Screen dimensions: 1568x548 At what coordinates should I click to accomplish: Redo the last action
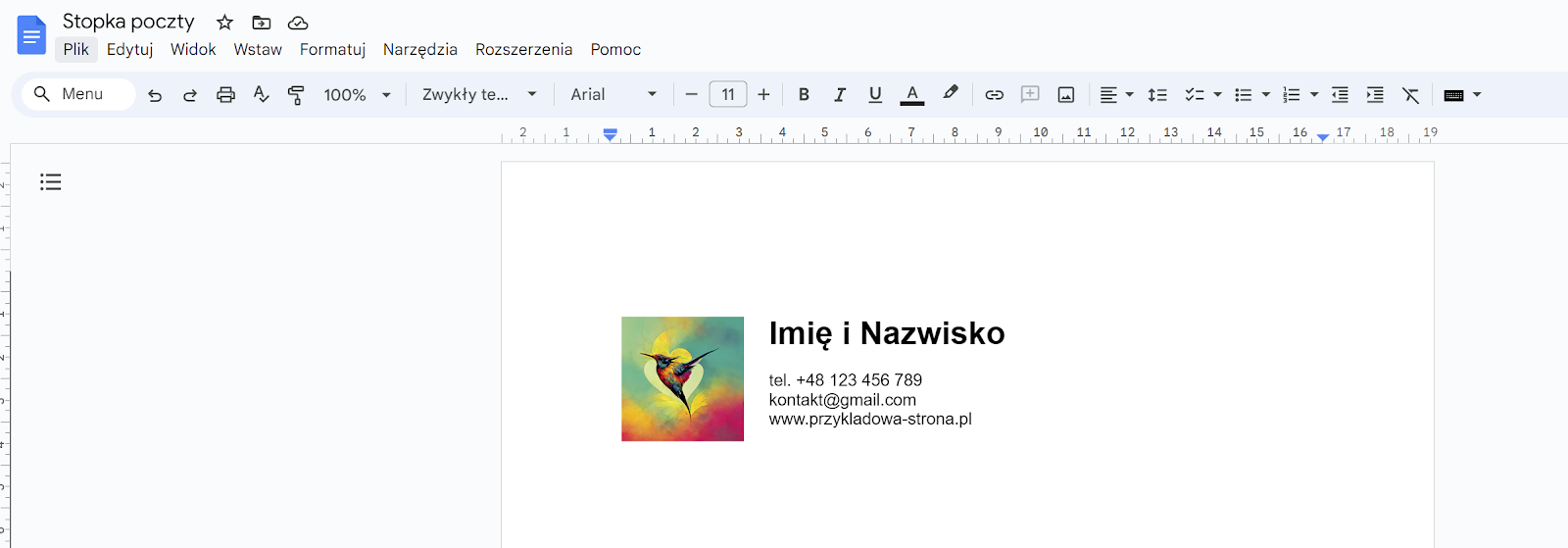[190, 95]
